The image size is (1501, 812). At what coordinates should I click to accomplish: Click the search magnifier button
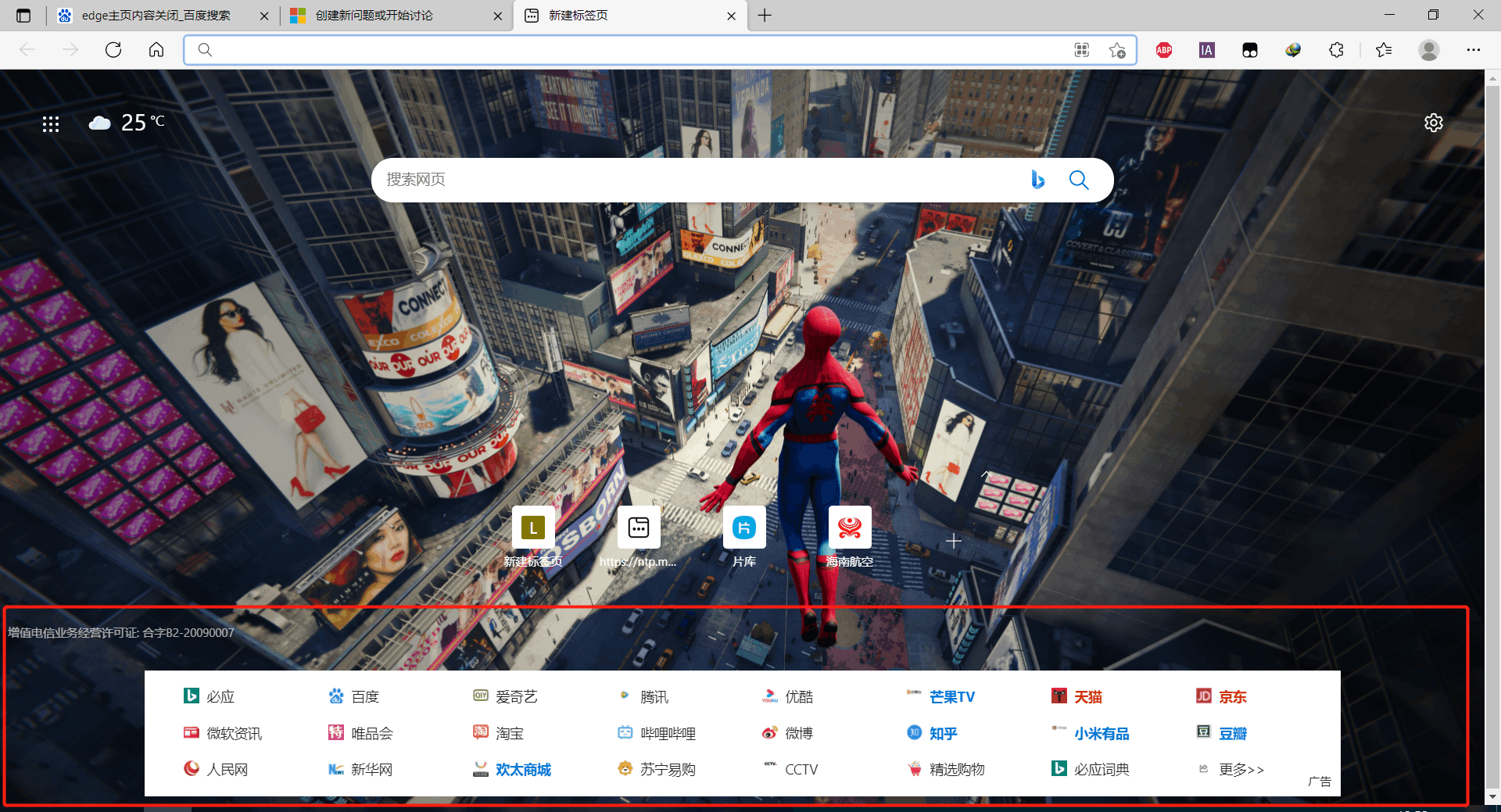pyautogui.click(x=1079, y=180)
